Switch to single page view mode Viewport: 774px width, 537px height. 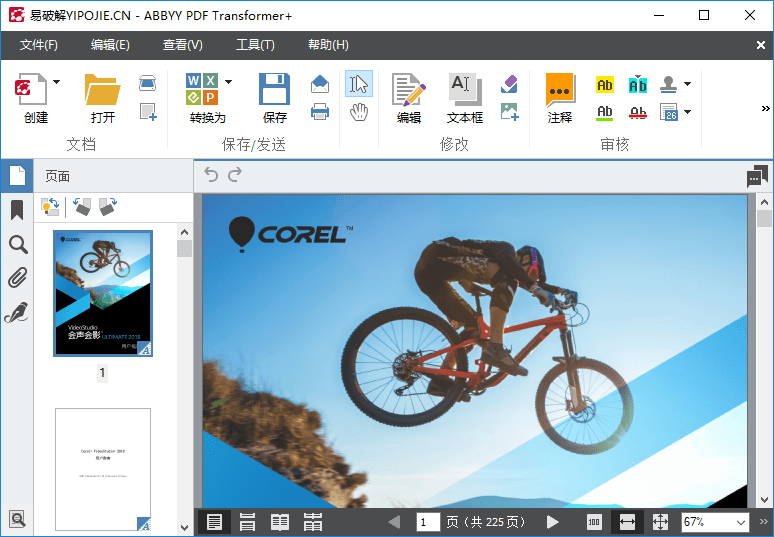214,522
